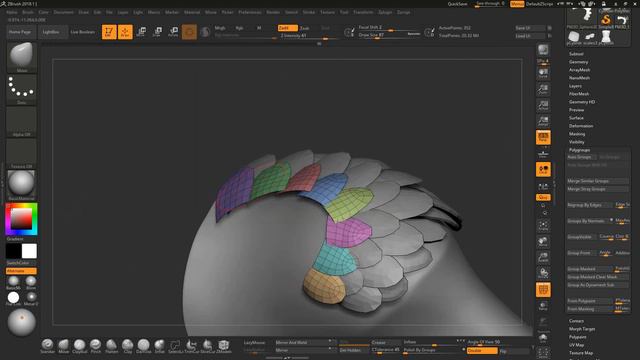Click the Del Hidden button
Viewport: 640px width, 360px height.
353,351
